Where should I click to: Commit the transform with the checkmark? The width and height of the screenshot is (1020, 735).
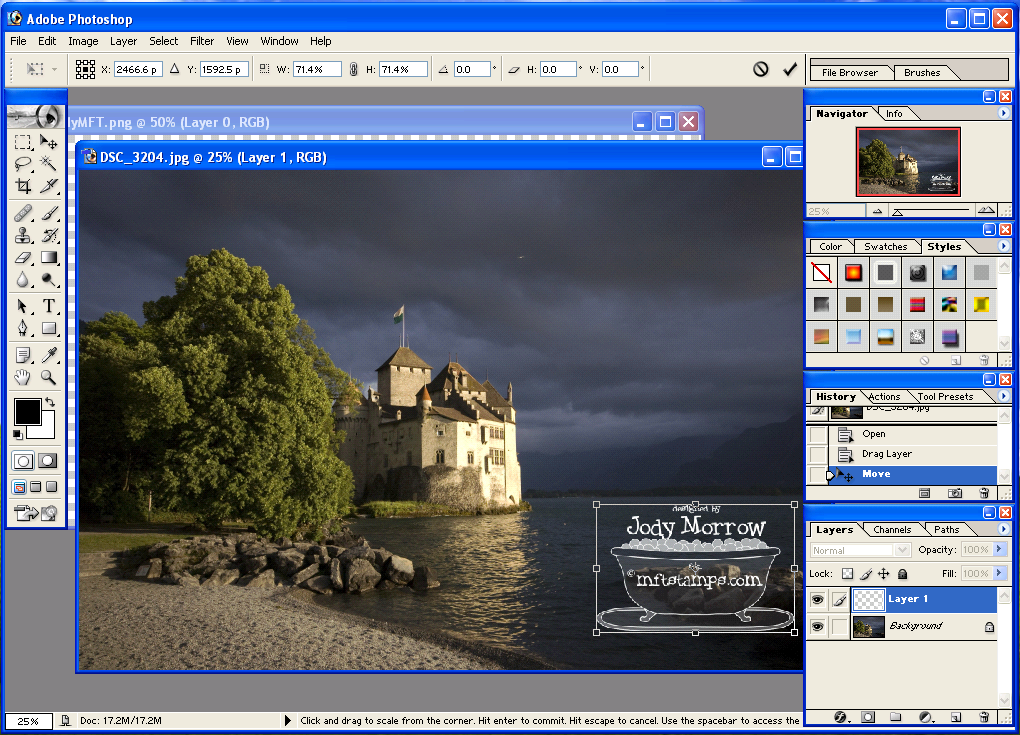pyautogui.click(x=790, y=69)
